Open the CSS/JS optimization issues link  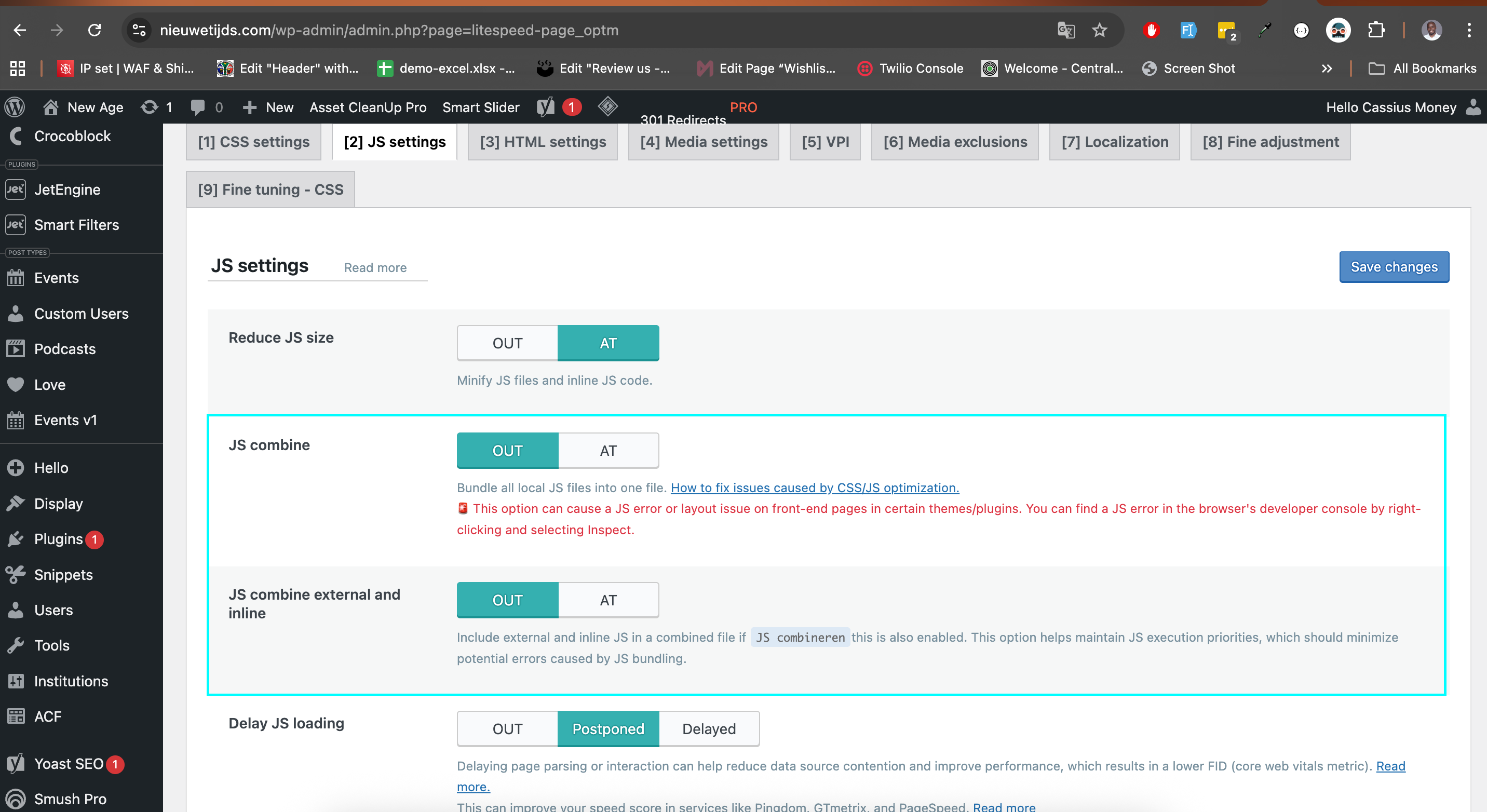click(x=815, y=488)
